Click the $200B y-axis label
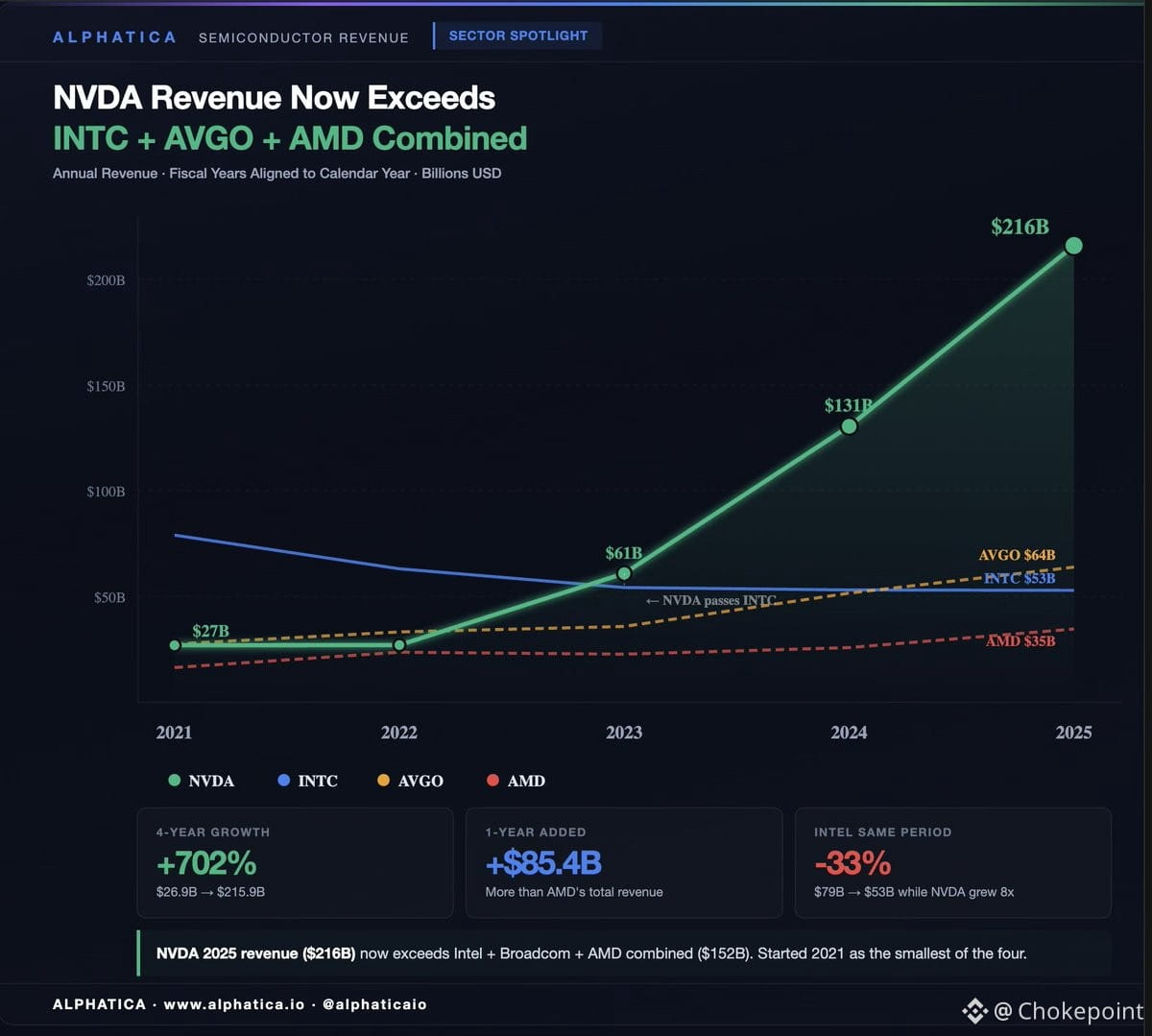 (106, 280)
